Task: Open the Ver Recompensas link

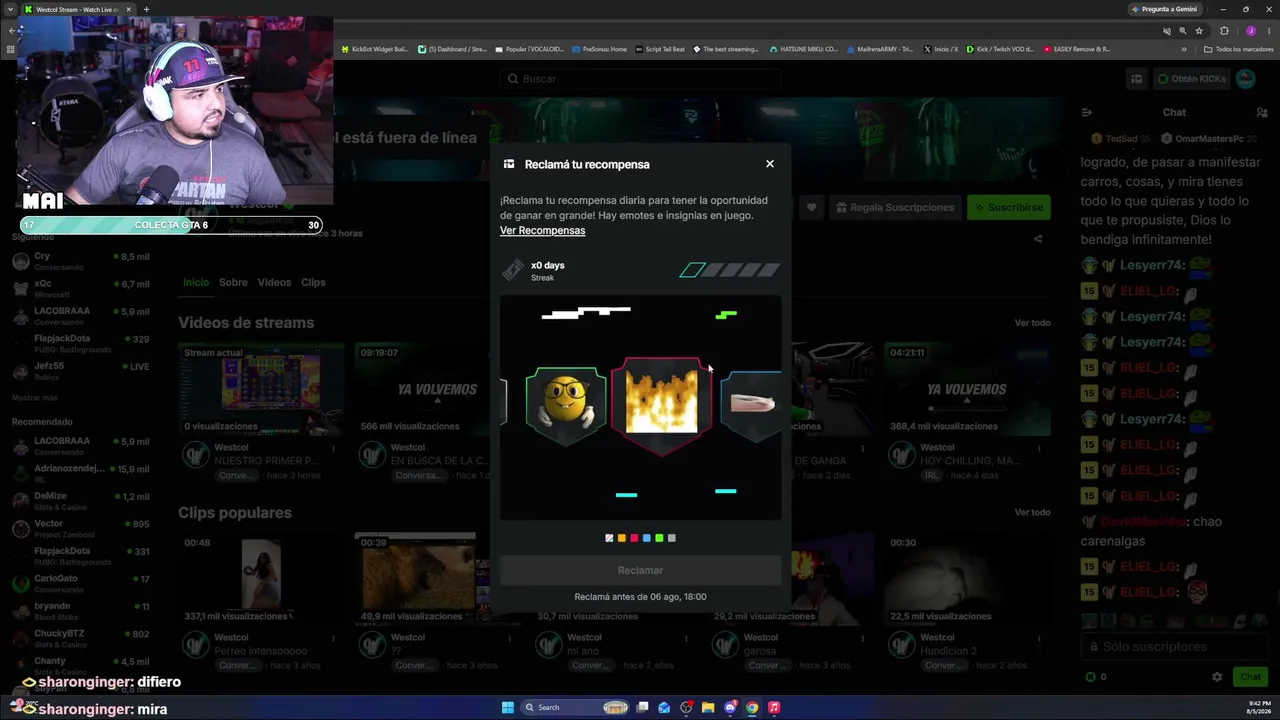Action: pyautogui.click(x=542, y=231)
